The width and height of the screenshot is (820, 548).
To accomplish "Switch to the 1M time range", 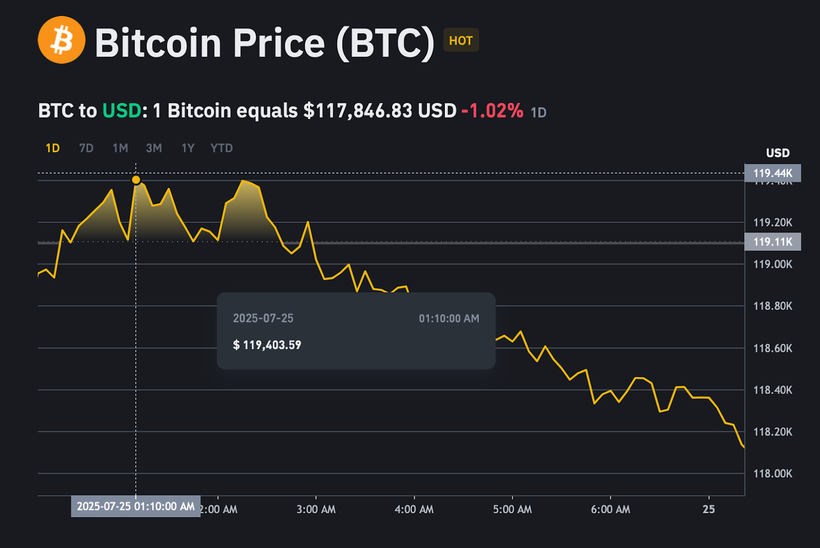I will [x=120, y=148].
